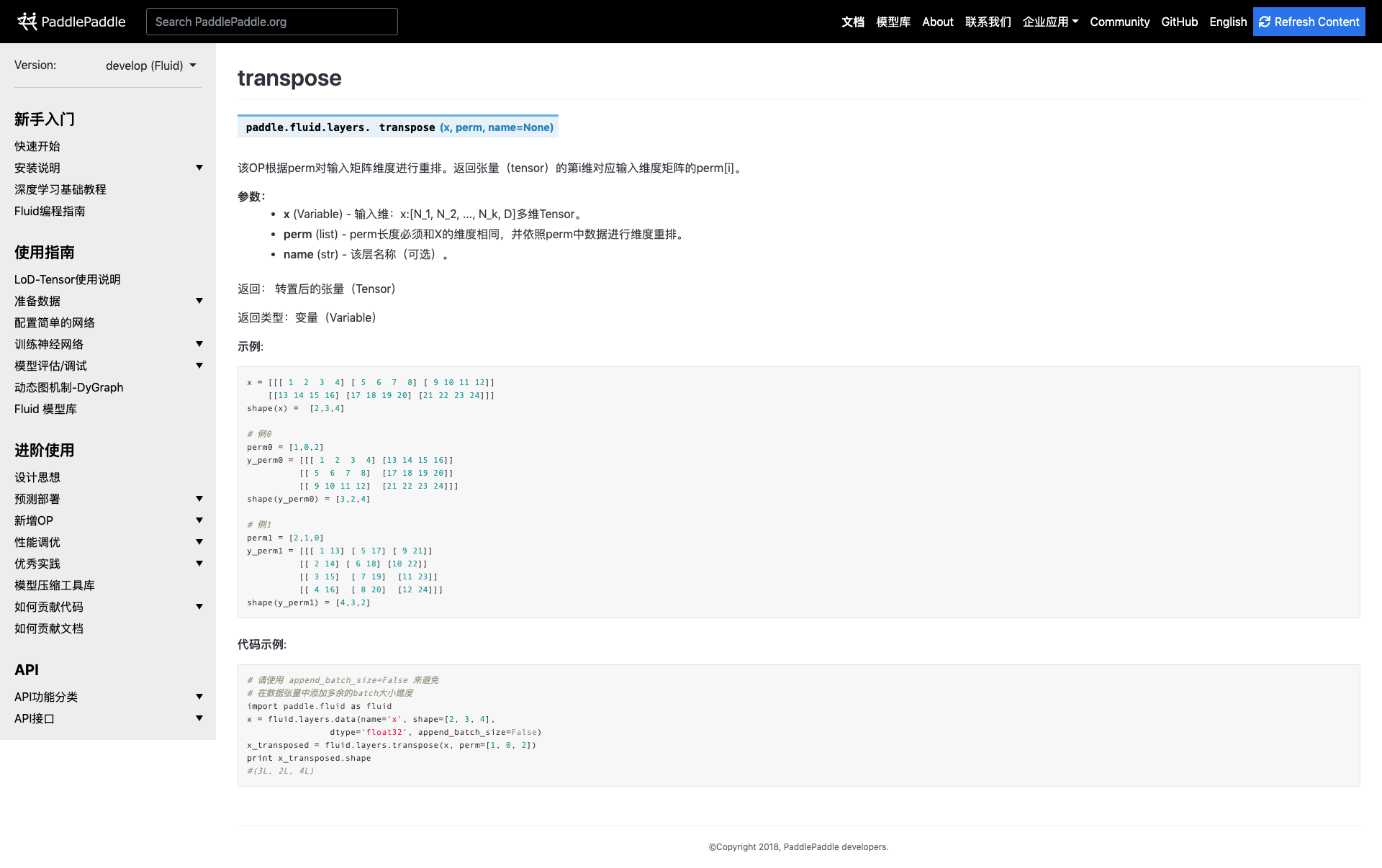Switch language to English
The image size is (1382, 868).
[1227, 22]
